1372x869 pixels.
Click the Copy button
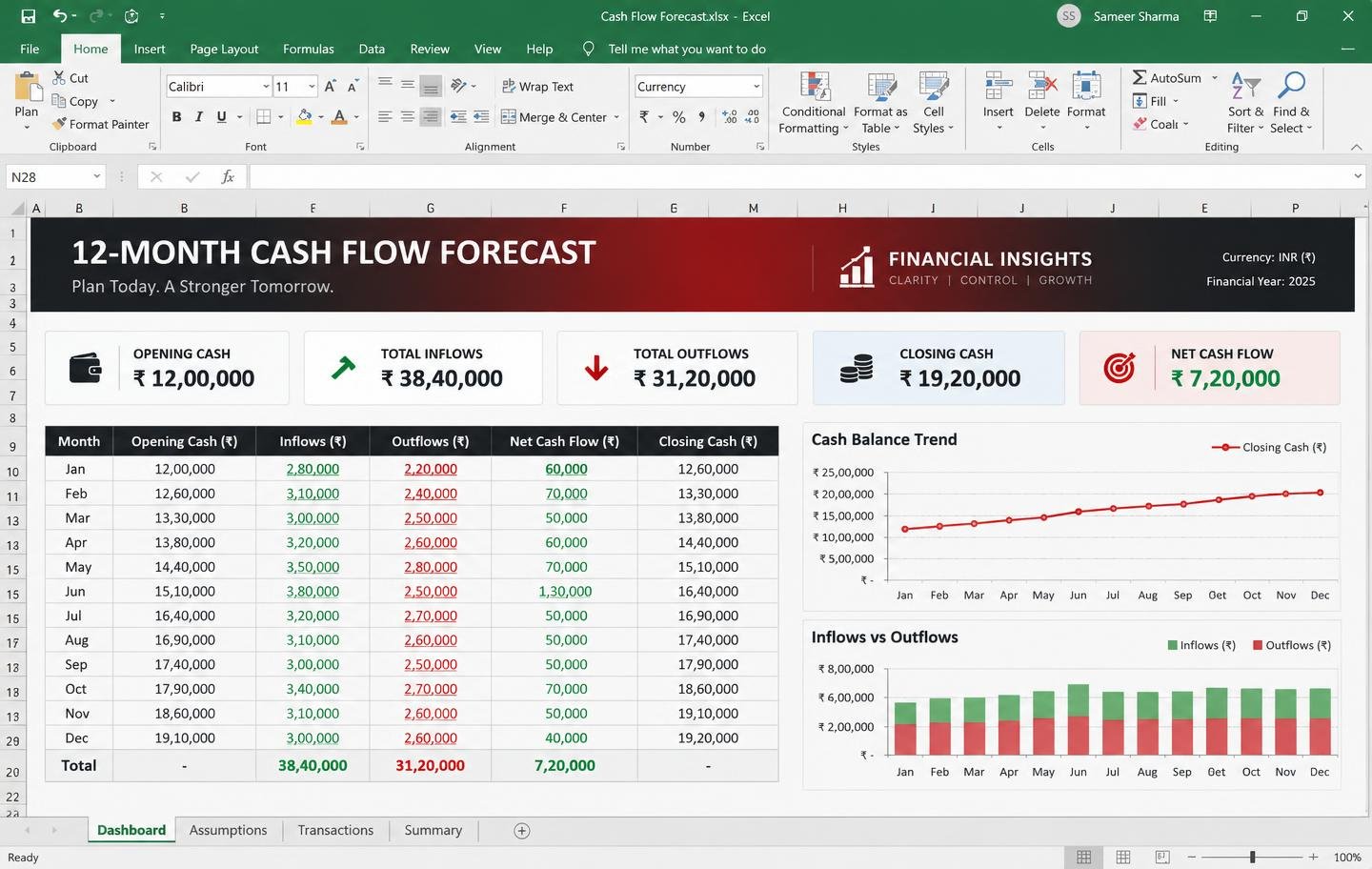(75, 101)
